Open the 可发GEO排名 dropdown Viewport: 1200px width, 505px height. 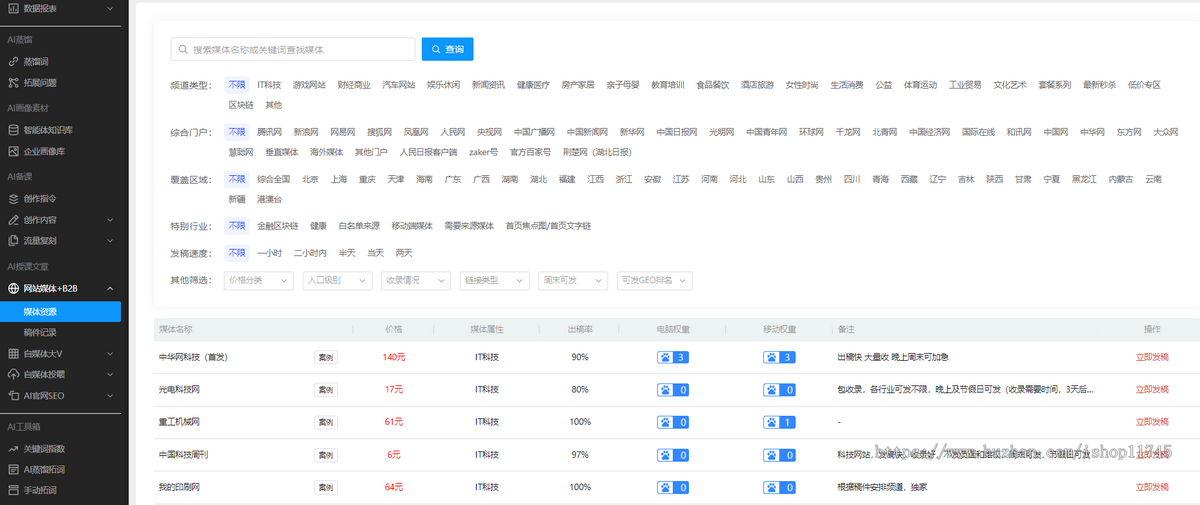tap(655, 280)
